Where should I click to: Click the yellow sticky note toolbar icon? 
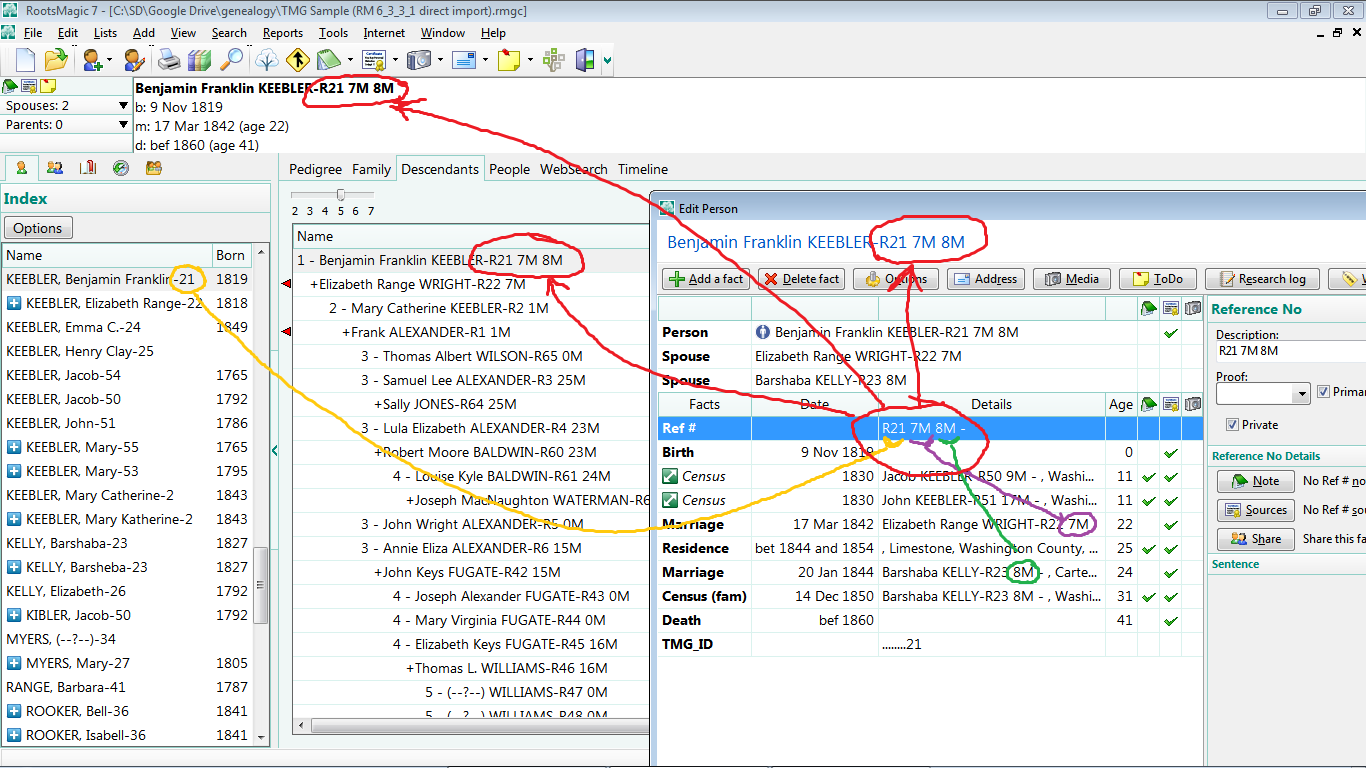click(508, 60)
